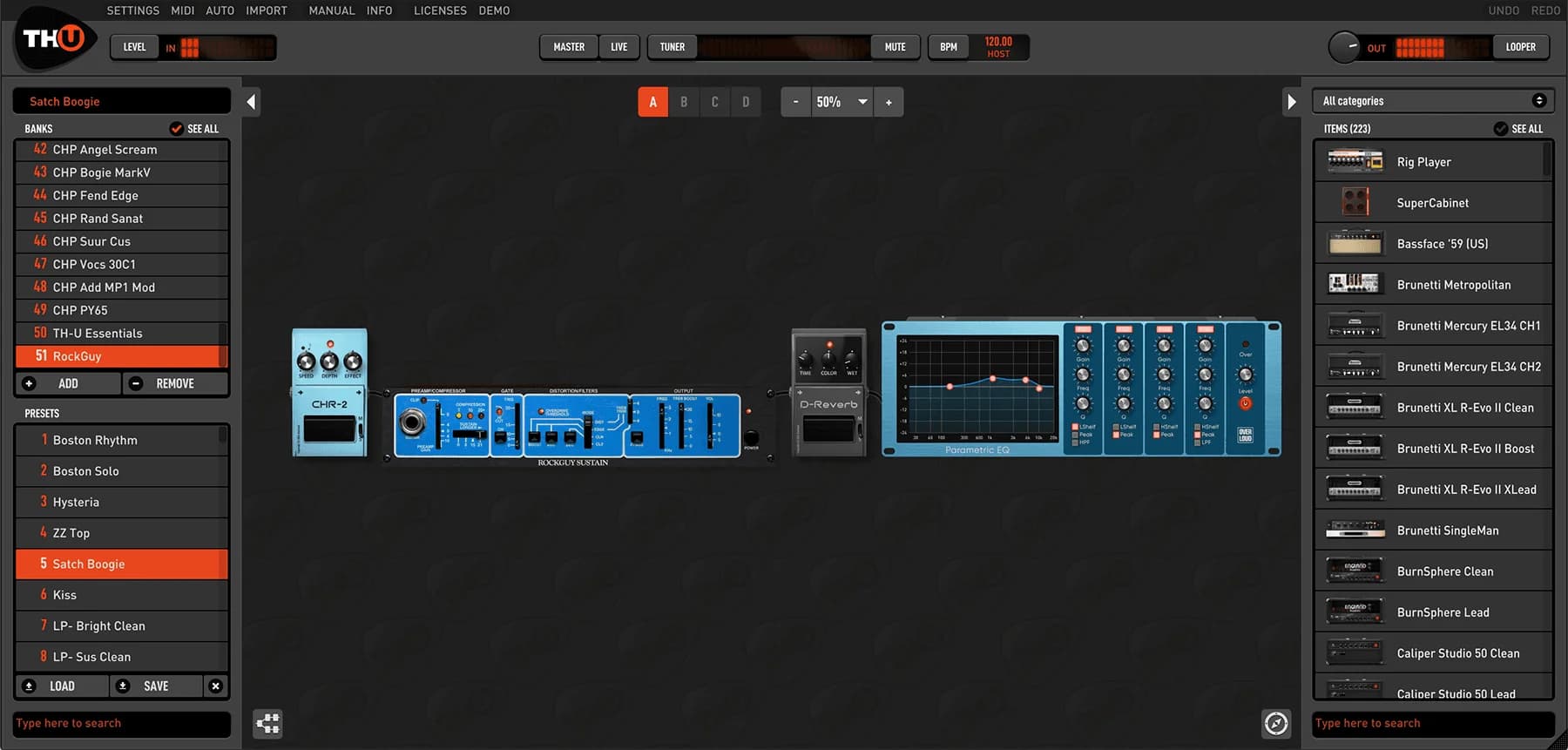Click the INFO menu item

click(379, 10)
